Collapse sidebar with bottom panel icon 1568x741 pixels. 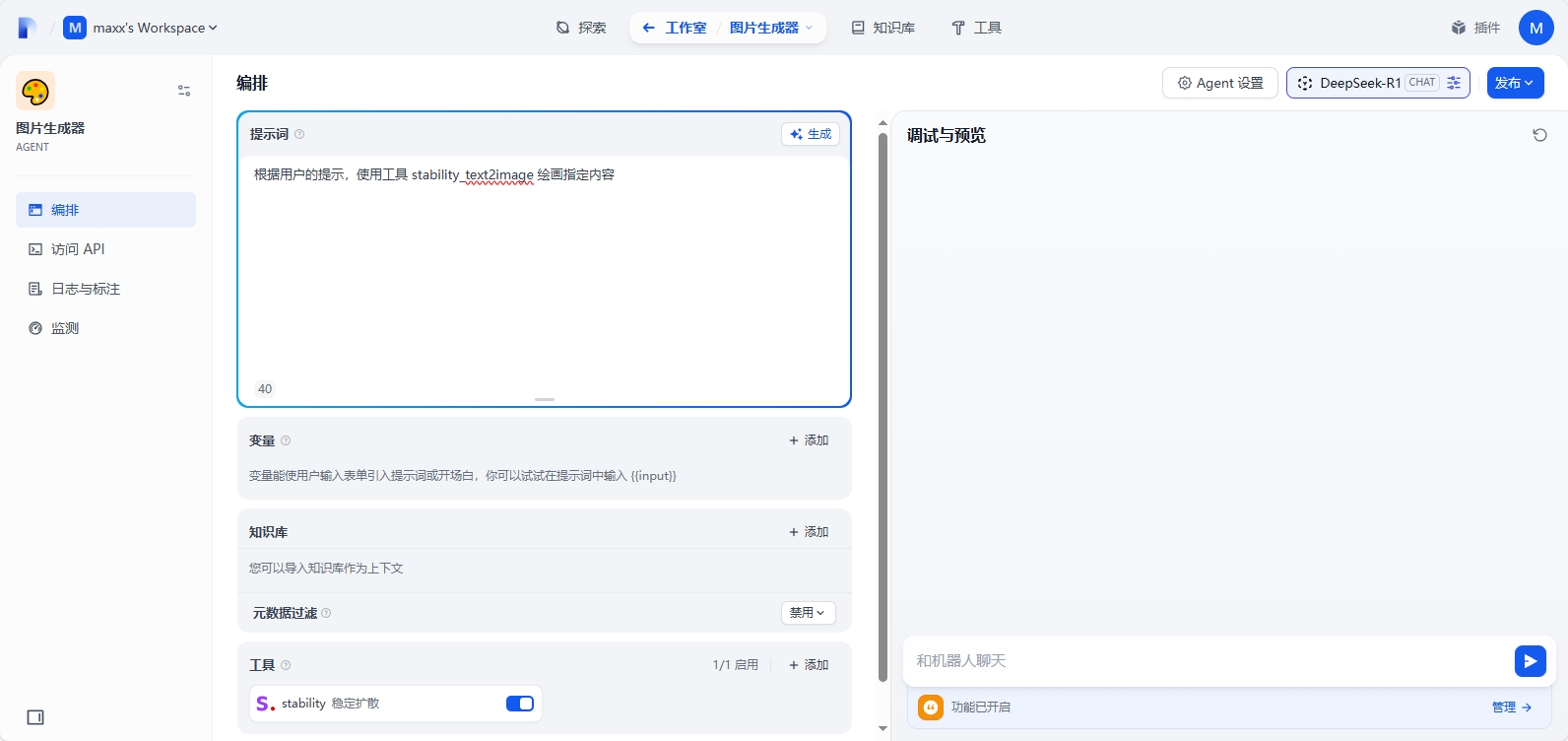35,717
